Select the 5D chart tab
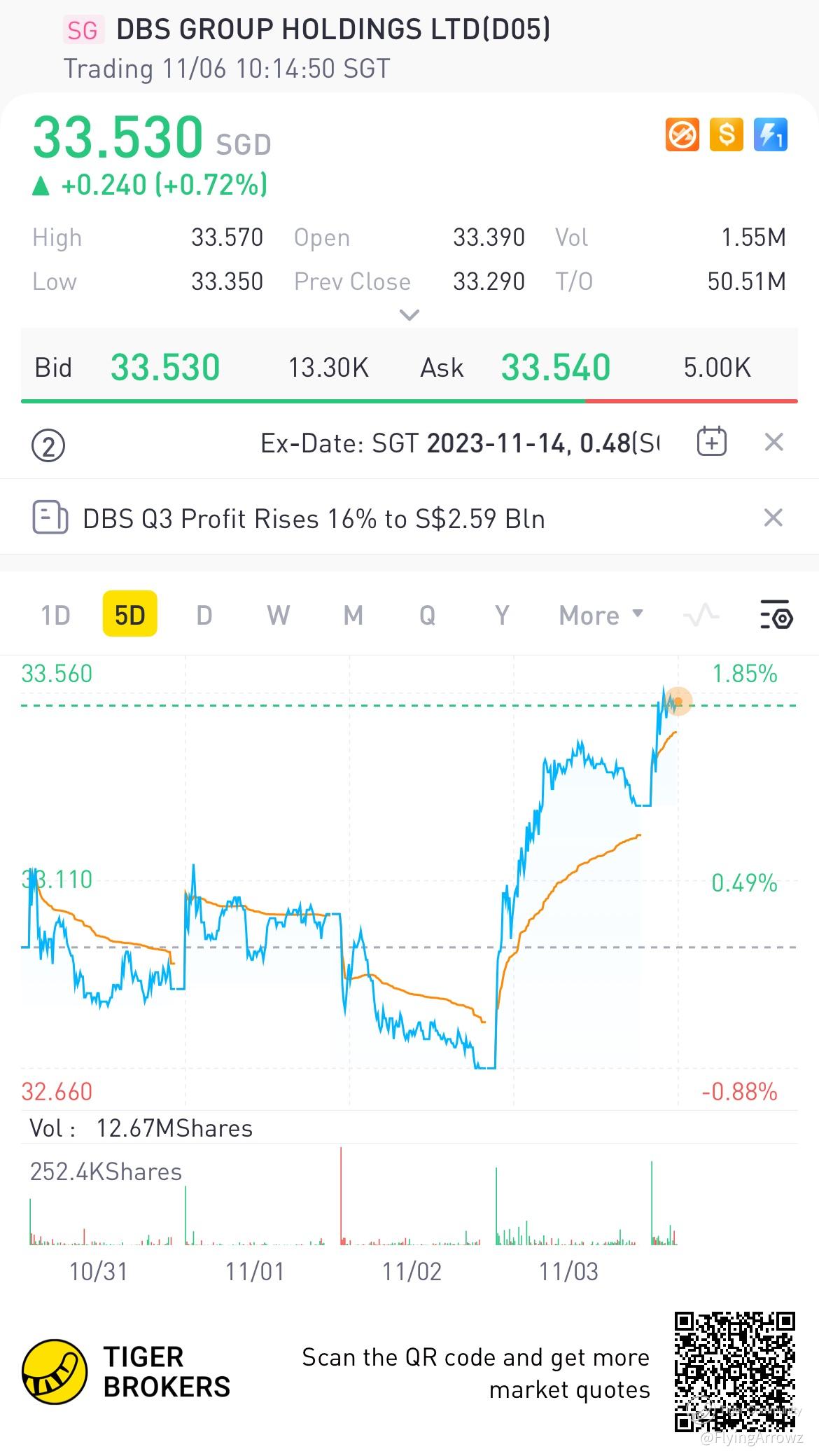 129,614
